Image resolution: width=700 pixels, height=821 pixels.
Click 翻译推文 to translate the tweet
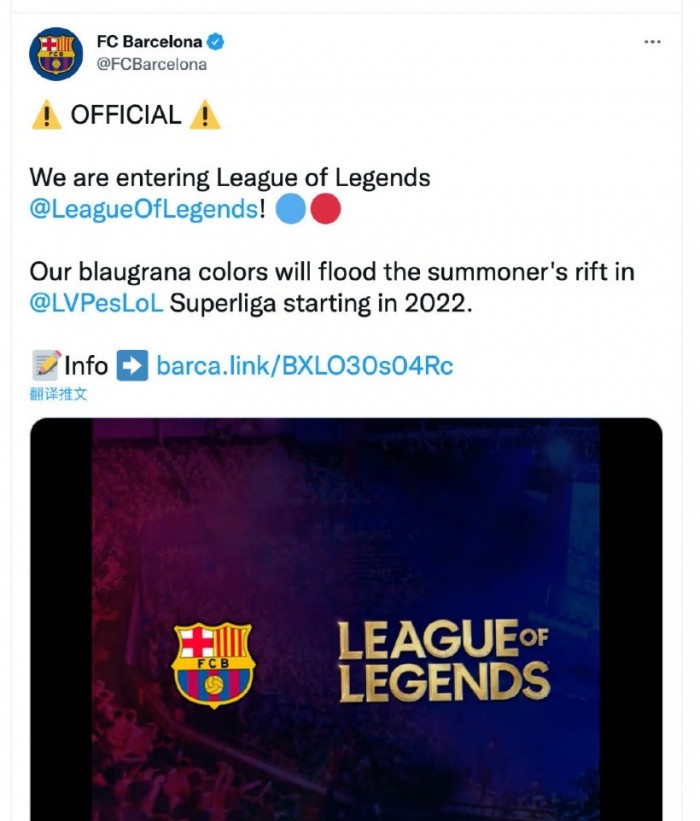click(58, 394)
